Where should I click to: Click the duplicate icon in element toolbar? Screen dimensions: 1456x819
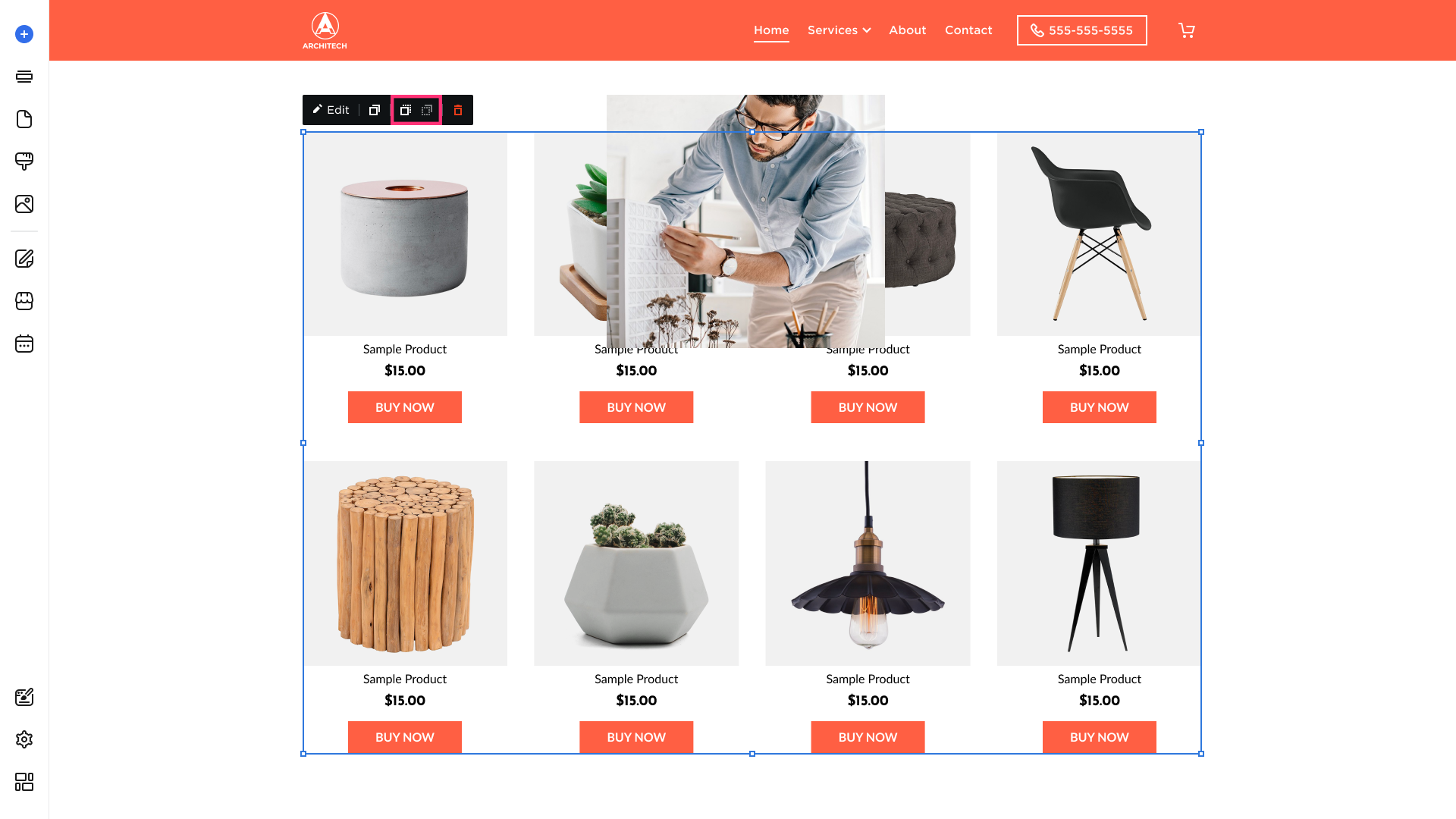tap(375, 110)
